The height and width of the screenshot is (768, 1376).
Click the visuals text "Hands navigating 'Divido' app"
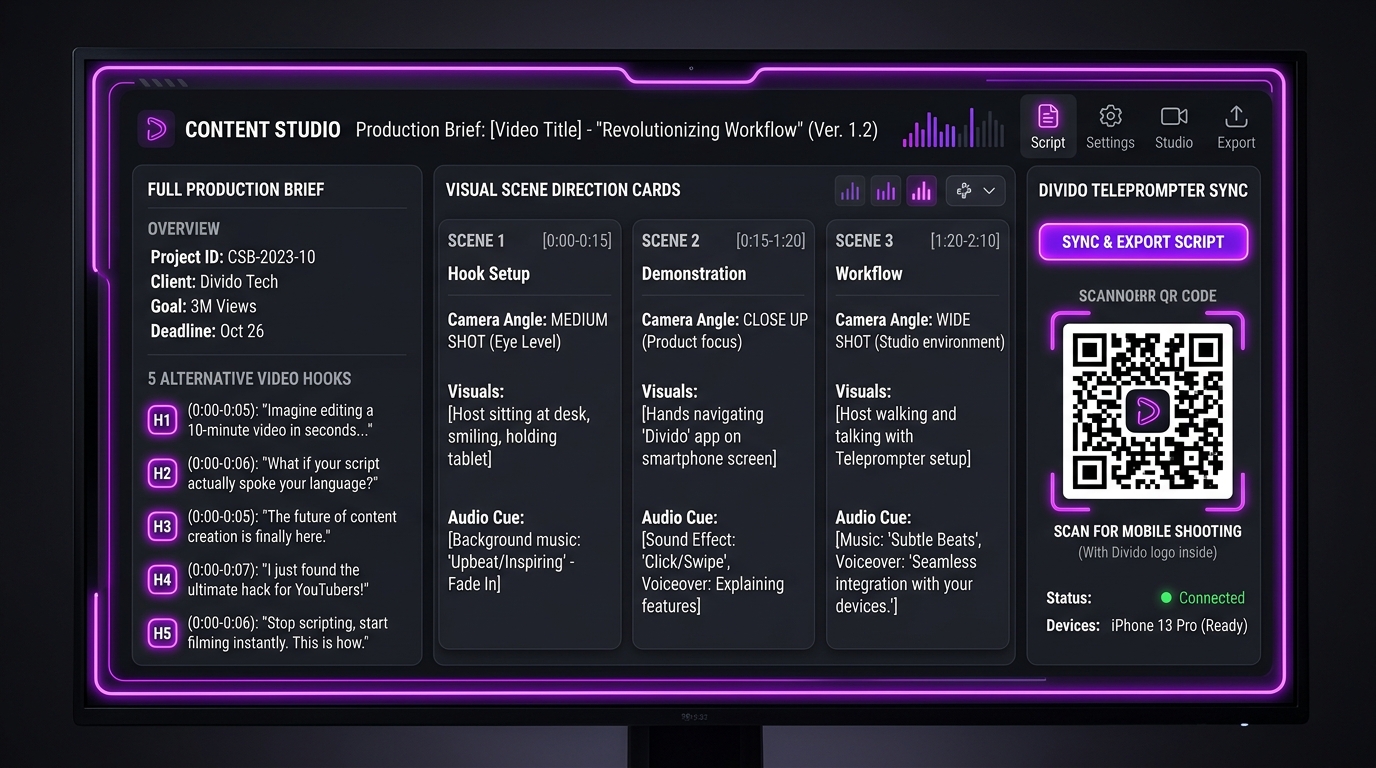tap(709, 436)
